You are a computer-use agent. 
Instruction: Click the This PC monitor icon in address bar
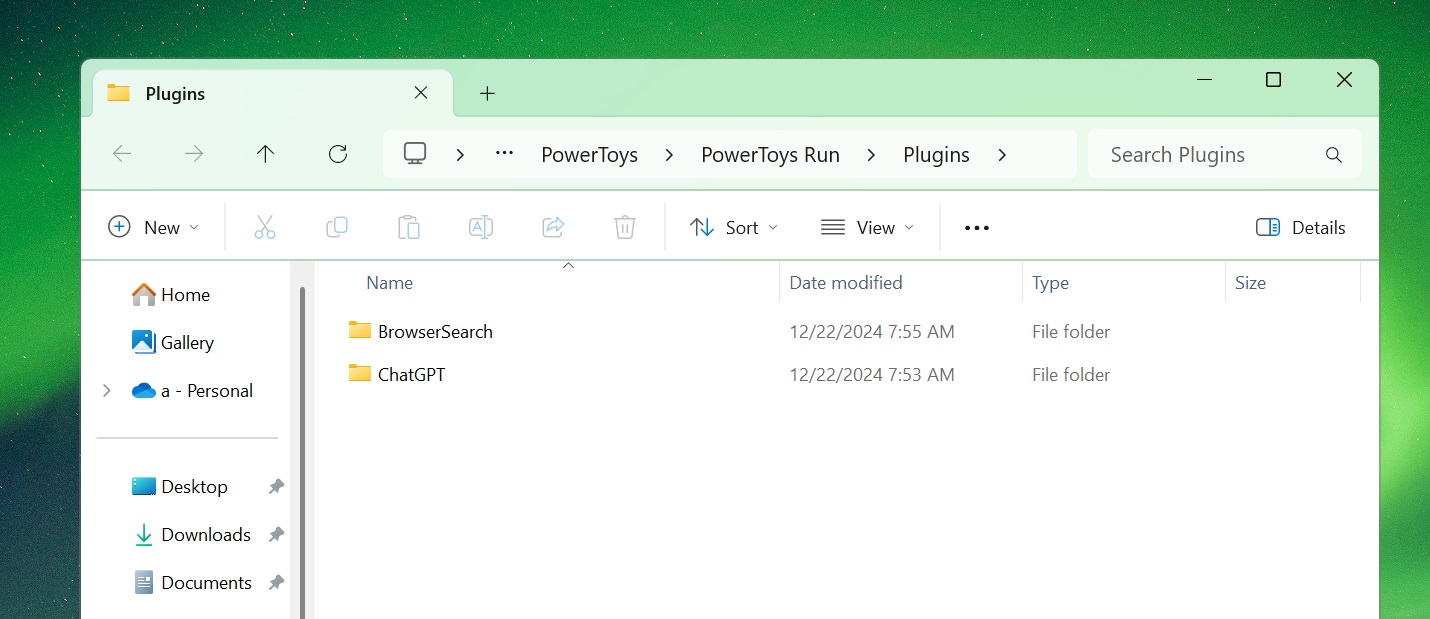[x=415, y=154]
